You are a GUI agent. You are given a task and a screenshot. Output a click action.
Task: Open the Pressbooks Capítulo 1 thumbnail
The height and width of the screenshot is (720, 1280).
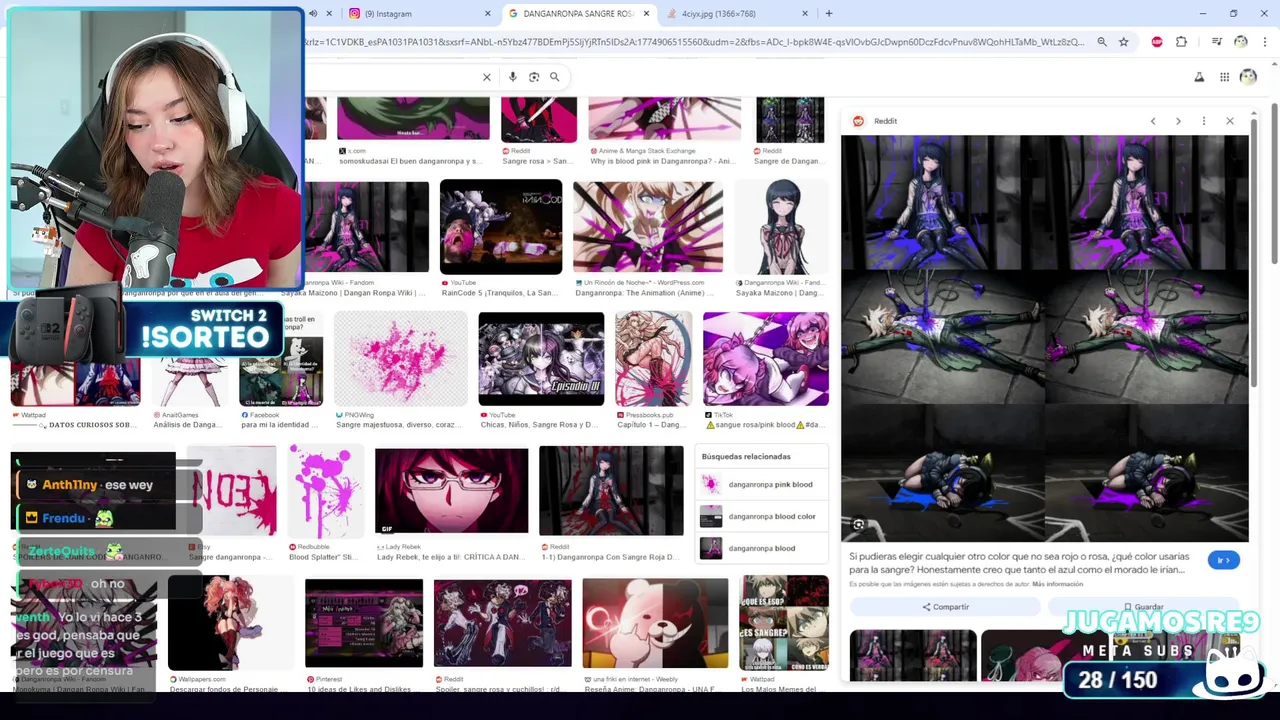(x=653, y=359)
